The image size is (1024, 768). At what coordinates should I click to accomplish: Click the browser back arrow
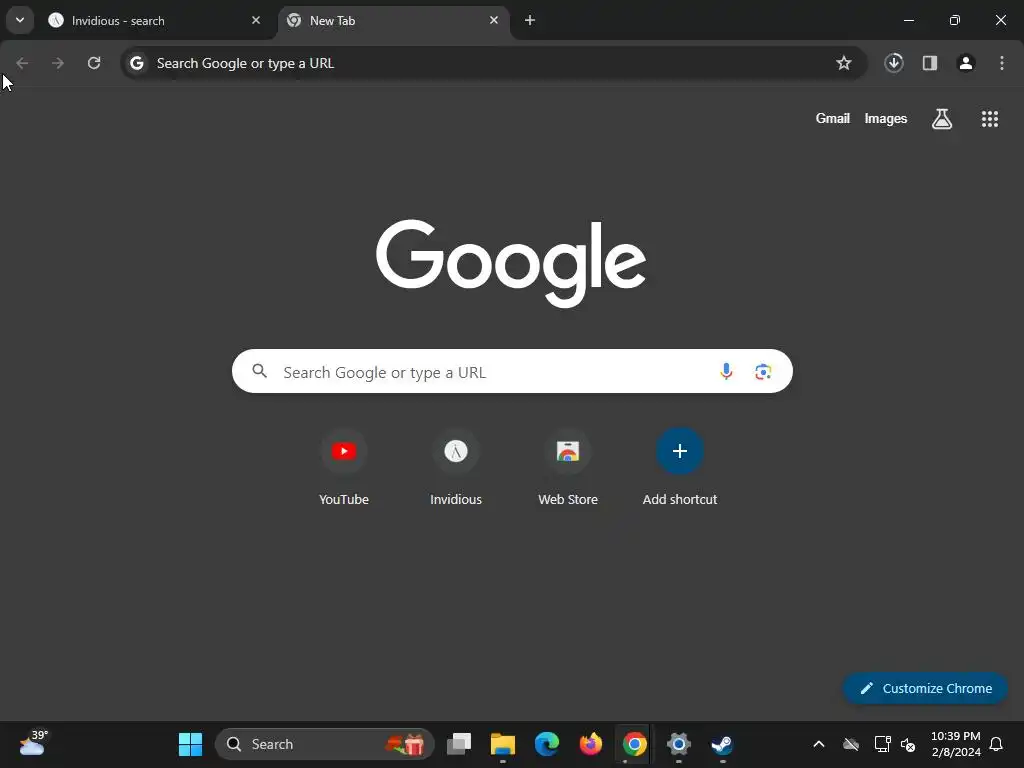click(x=22, y=63)
